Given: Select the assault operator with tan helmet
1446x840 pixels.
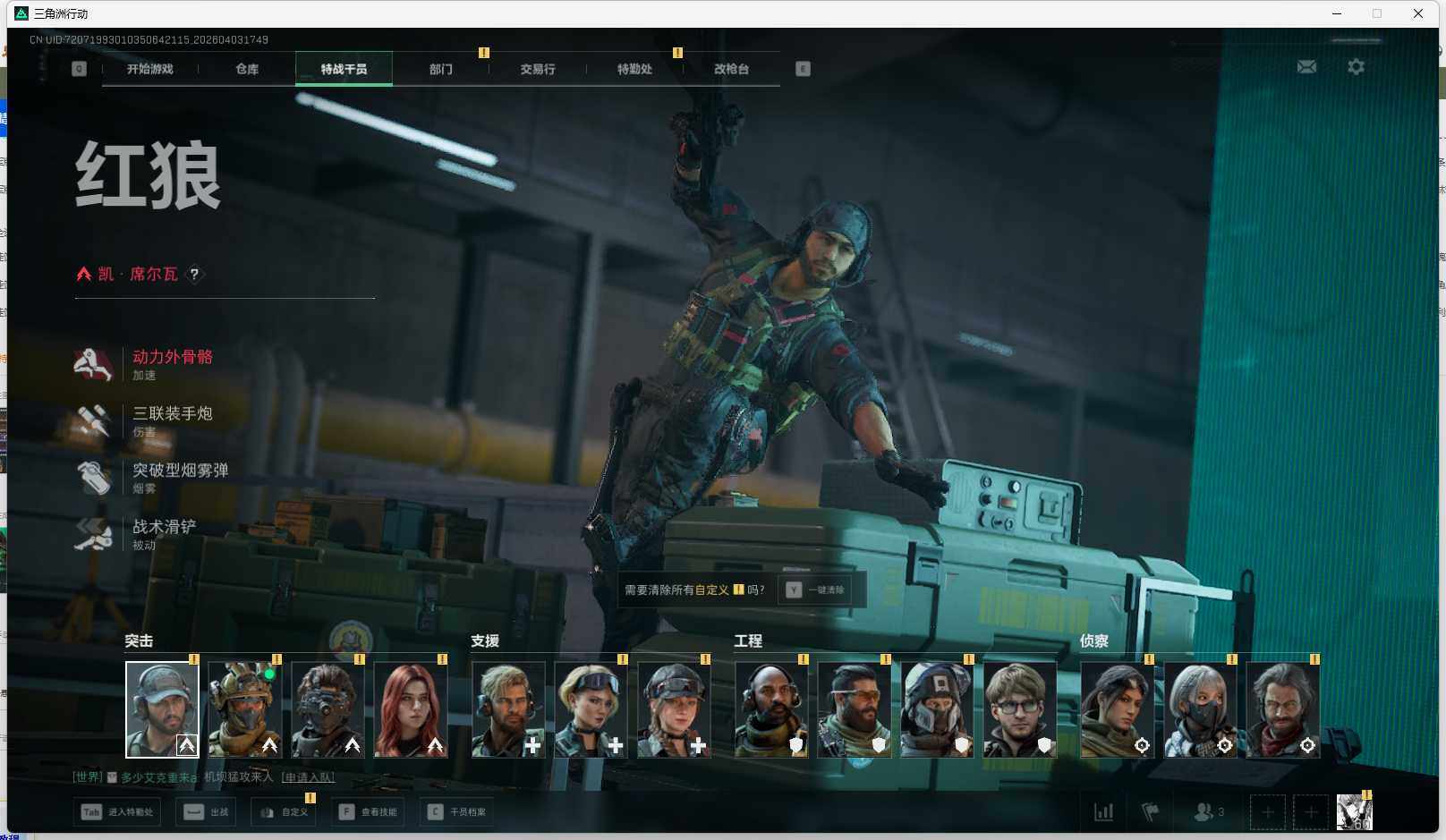Looking at the screenshot, I should 244,709.
